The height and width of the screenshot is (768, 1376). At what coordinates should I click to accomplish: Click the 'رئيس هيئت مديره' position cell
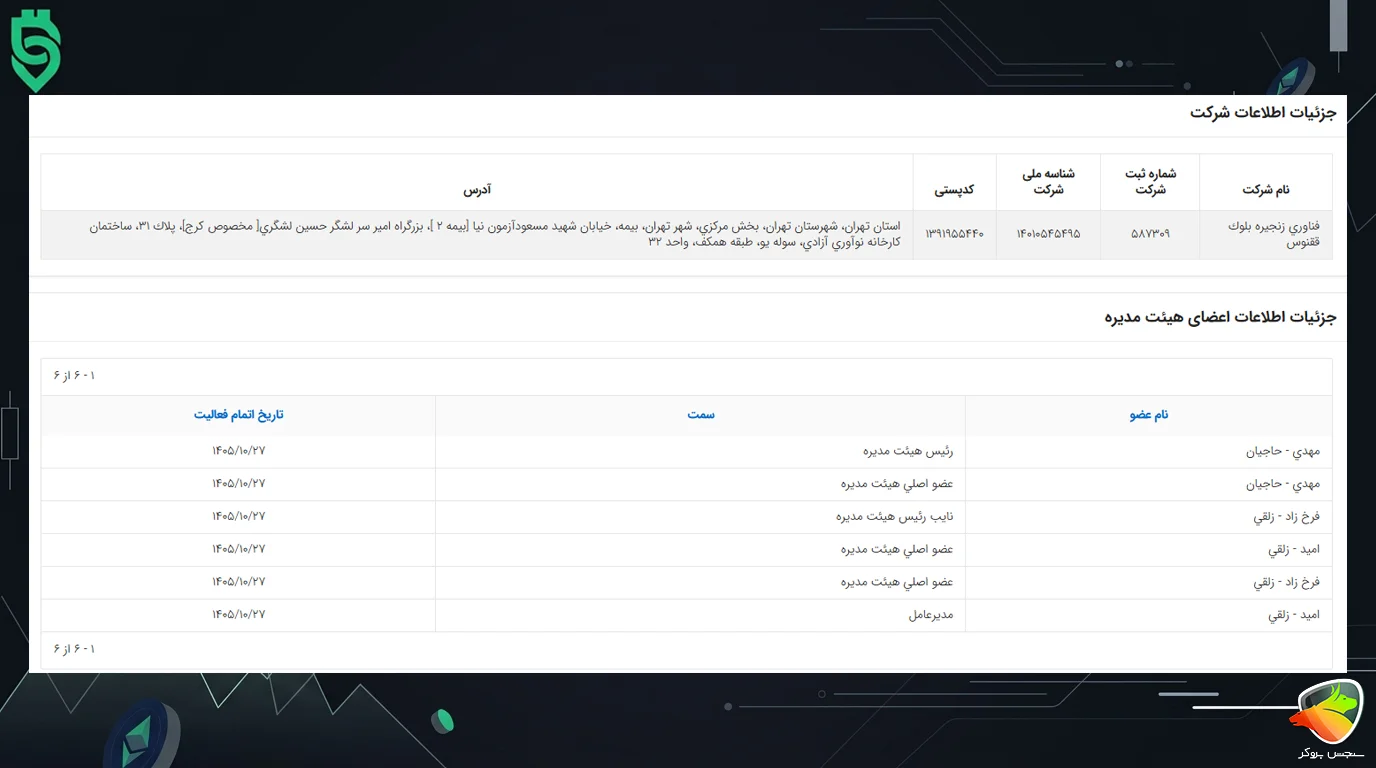pyautogui.click(x=700, y=452)
